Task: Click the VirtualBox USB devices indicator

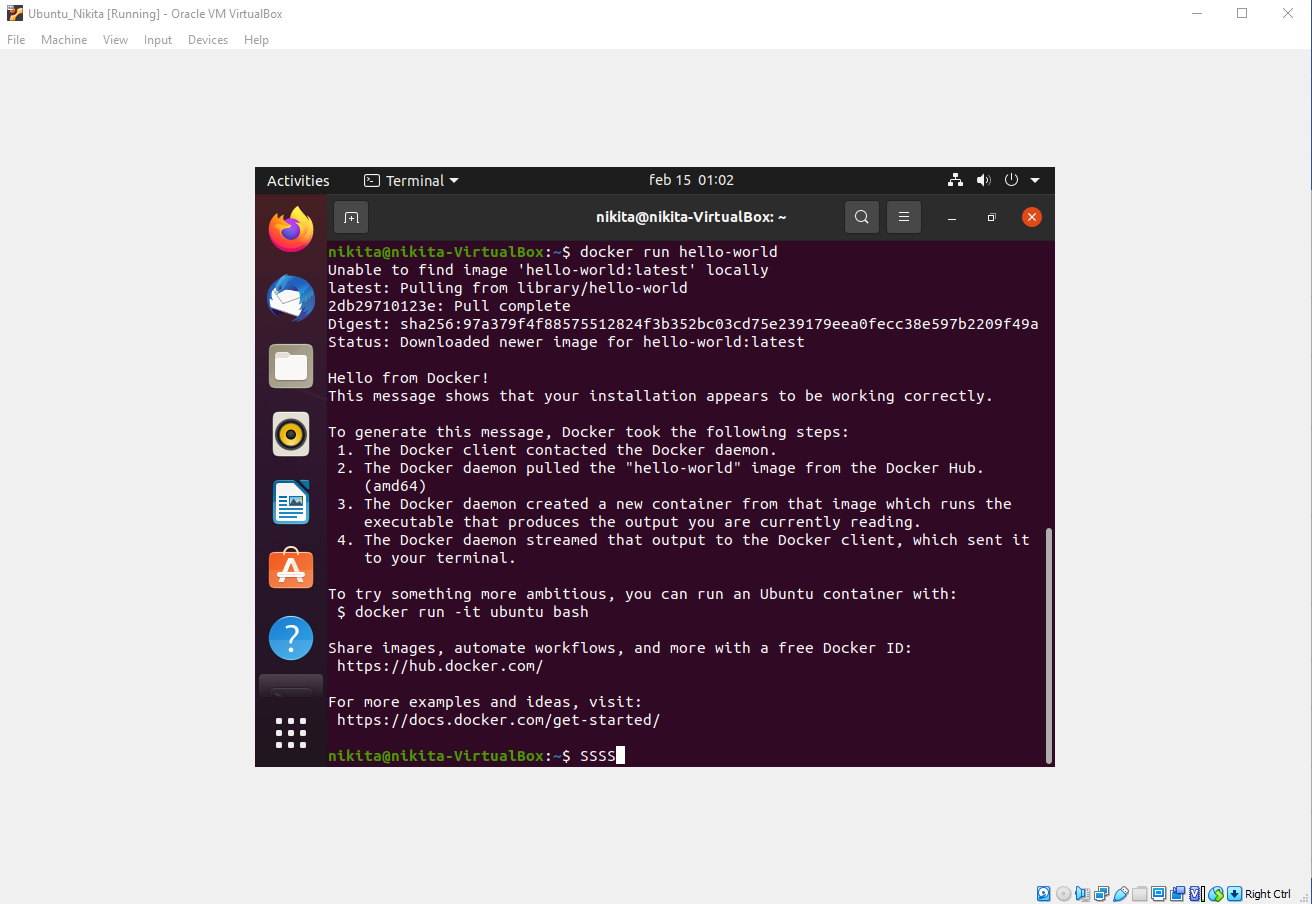Action: coord(1121,893)
